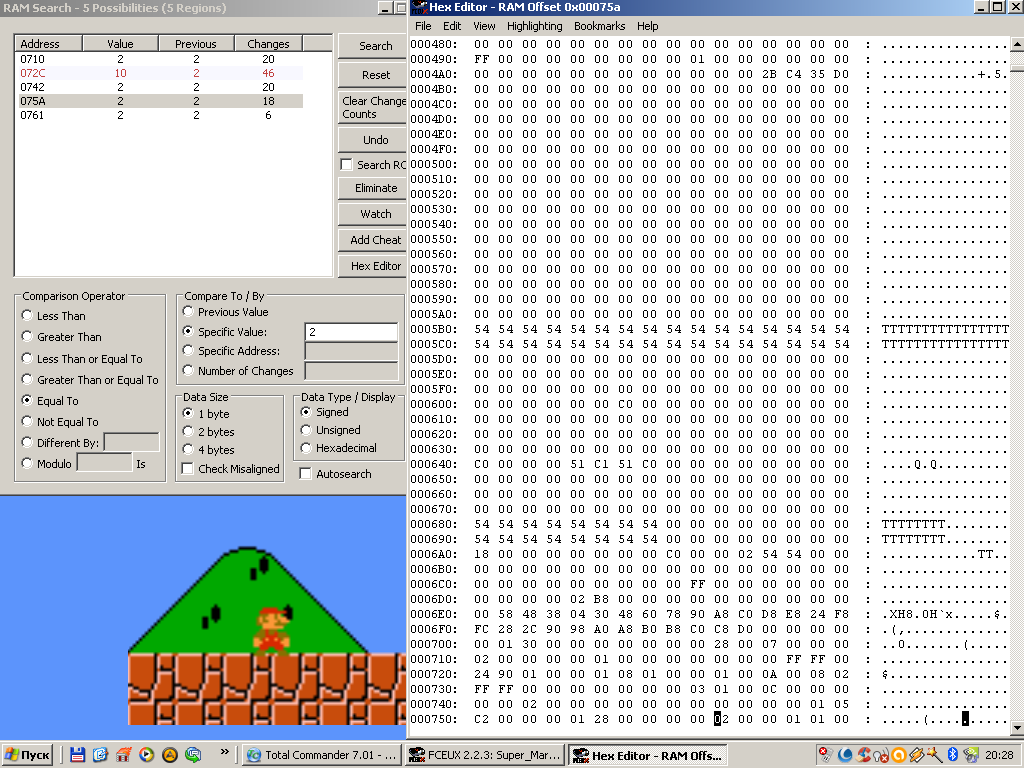Screen dimensions: 1024x768
Task: Toggle the Search ROM checkbox
Action: point(347,165)
